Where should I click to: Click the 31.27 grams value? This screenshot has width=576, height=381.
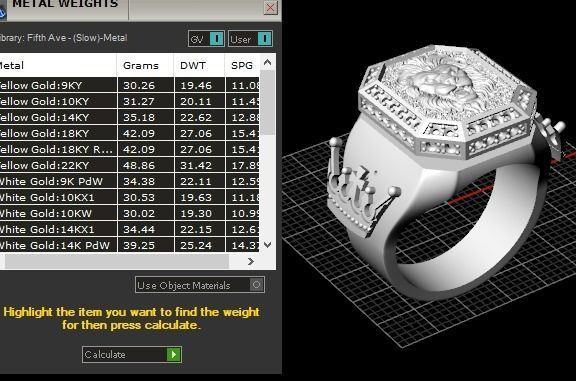(x=139, y=101)
